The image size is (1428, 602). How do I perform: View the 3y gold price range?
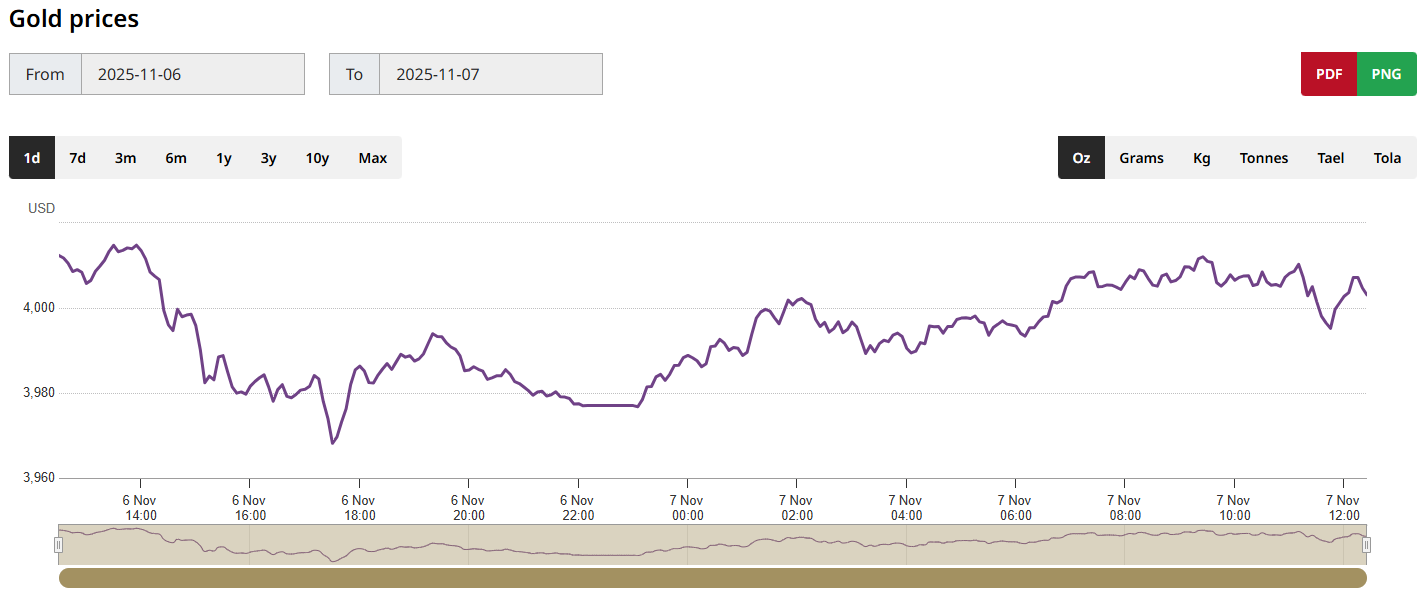pos(269,158)
